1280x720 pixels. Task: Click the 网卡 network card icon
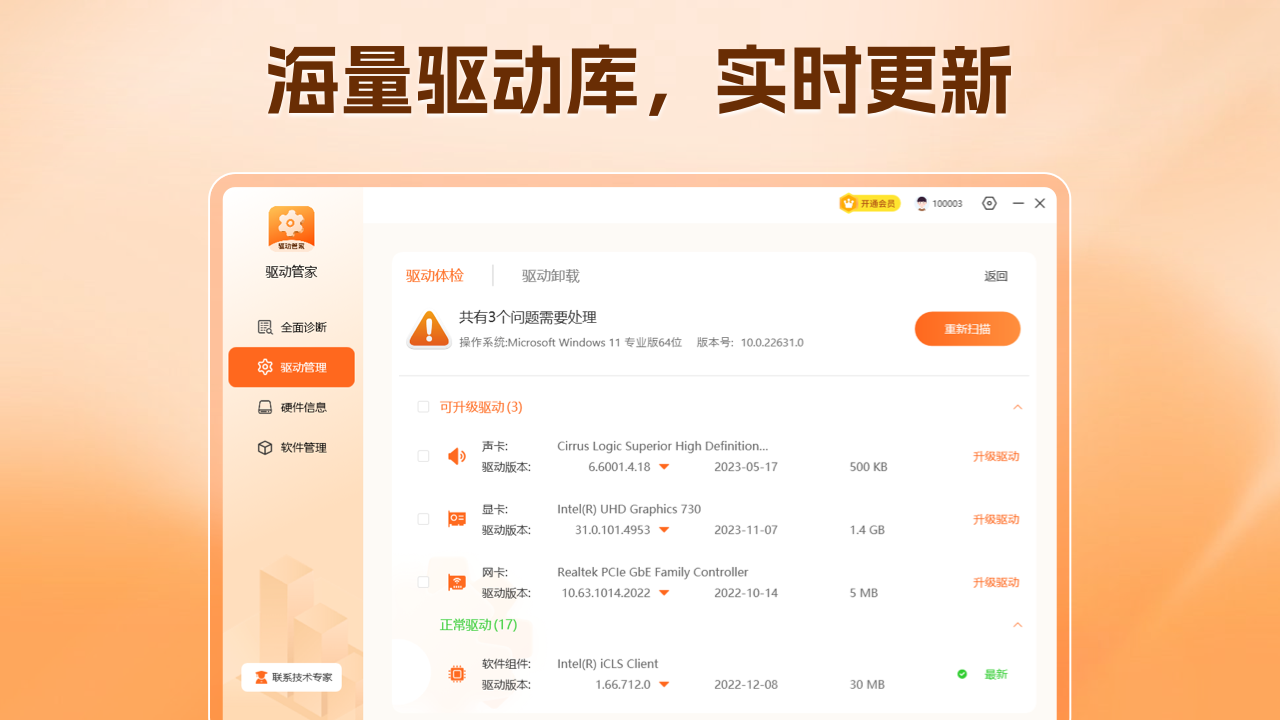click(456, 581)
